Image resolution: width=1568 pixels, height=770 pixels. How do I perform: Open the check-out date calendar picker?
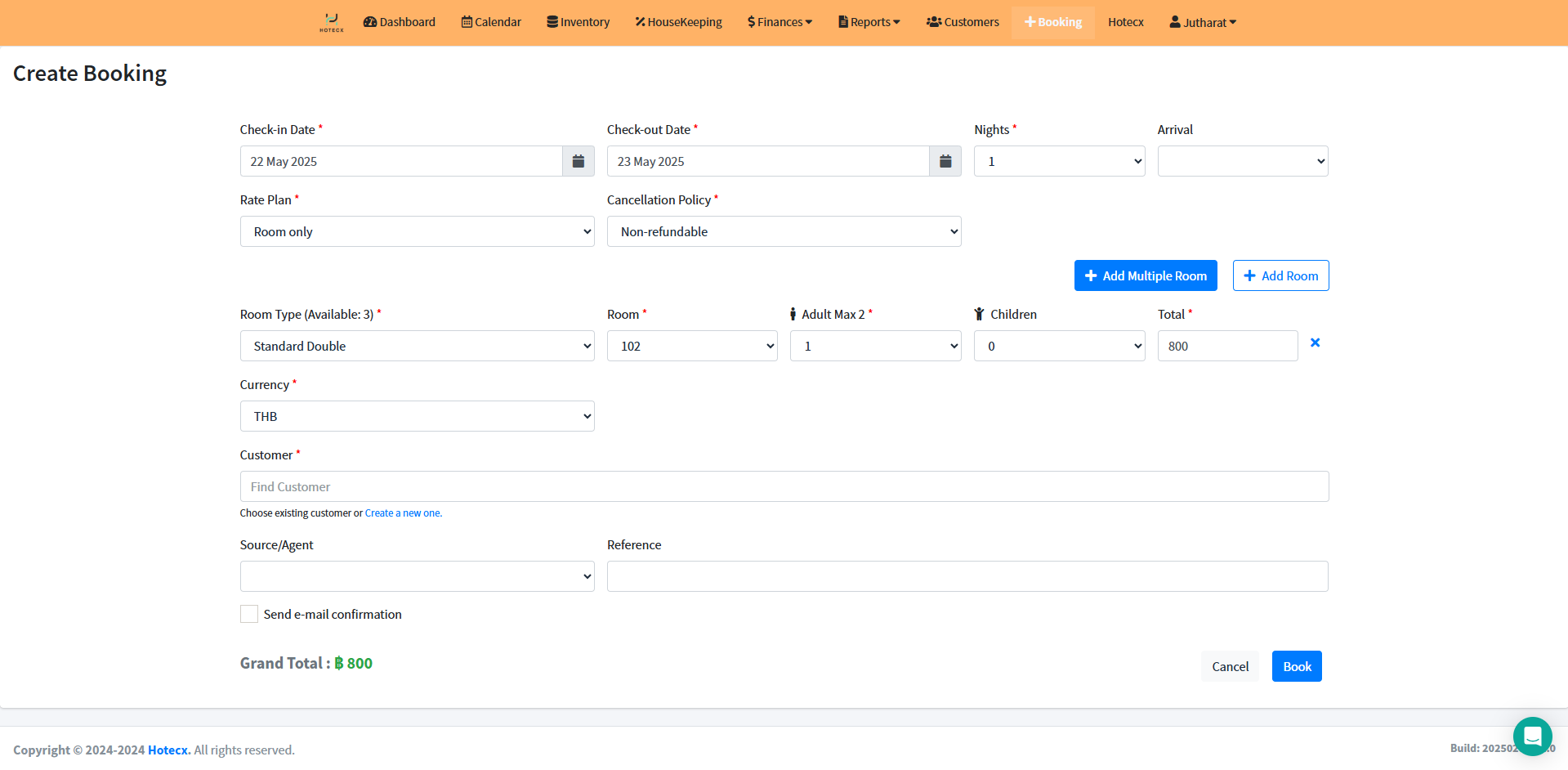tap(945, 161)
